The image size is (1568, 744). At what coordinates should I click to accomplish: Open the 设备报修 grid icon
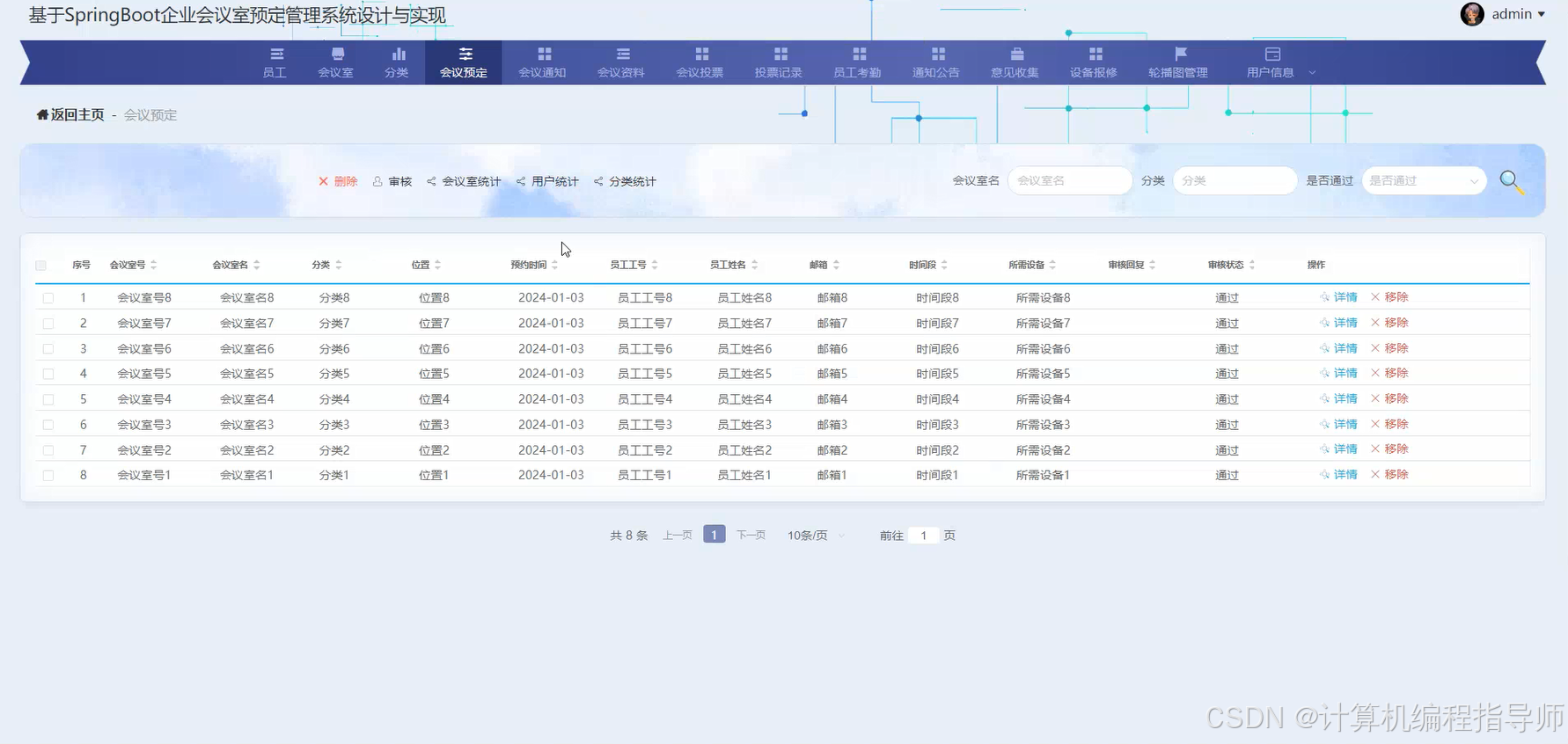coord(1095,54)
